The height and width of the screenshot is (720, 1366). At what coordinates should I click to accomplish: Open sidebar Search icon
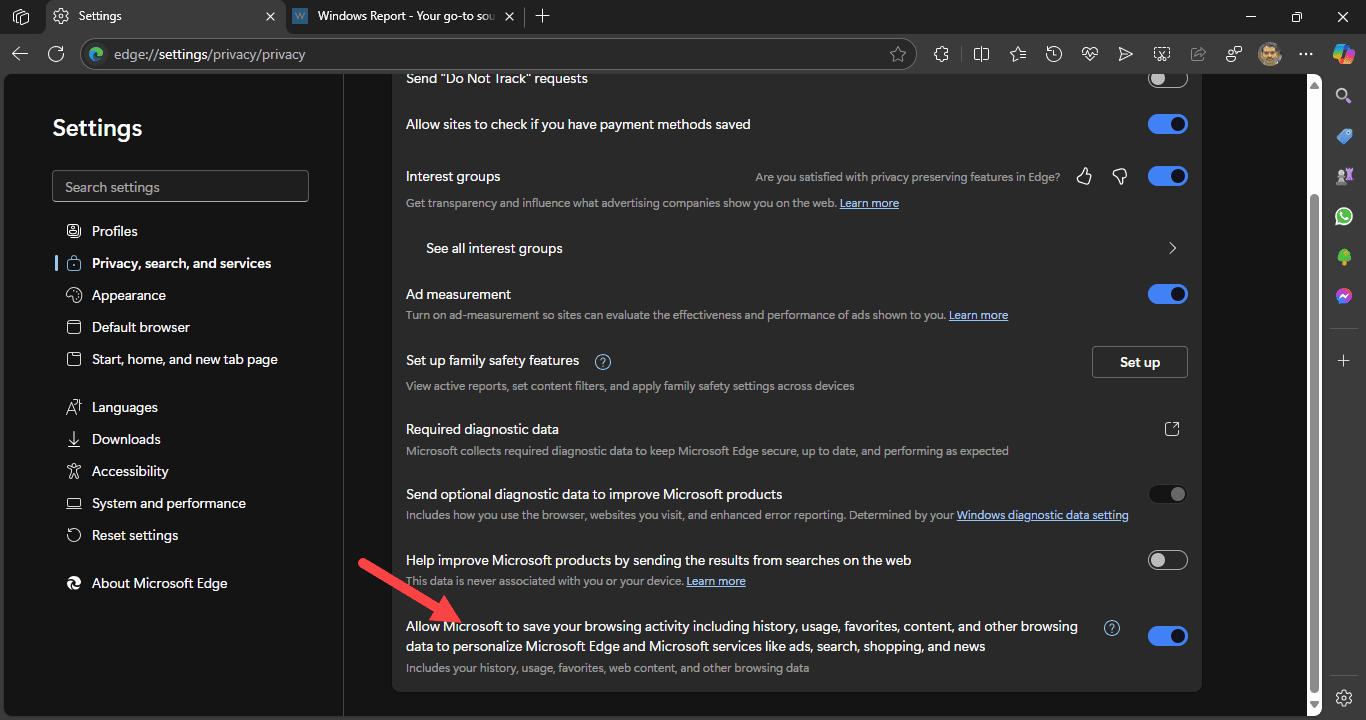coord(1344,96)
